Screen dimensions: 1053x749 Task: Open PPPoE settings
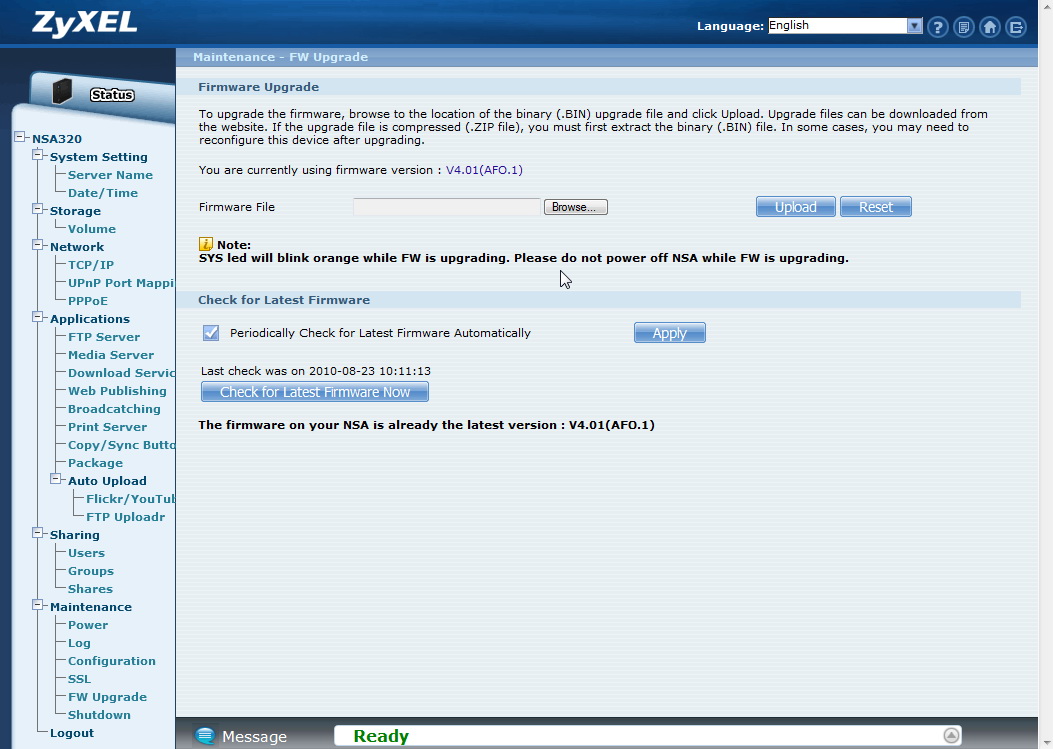(x=88, y=301)
